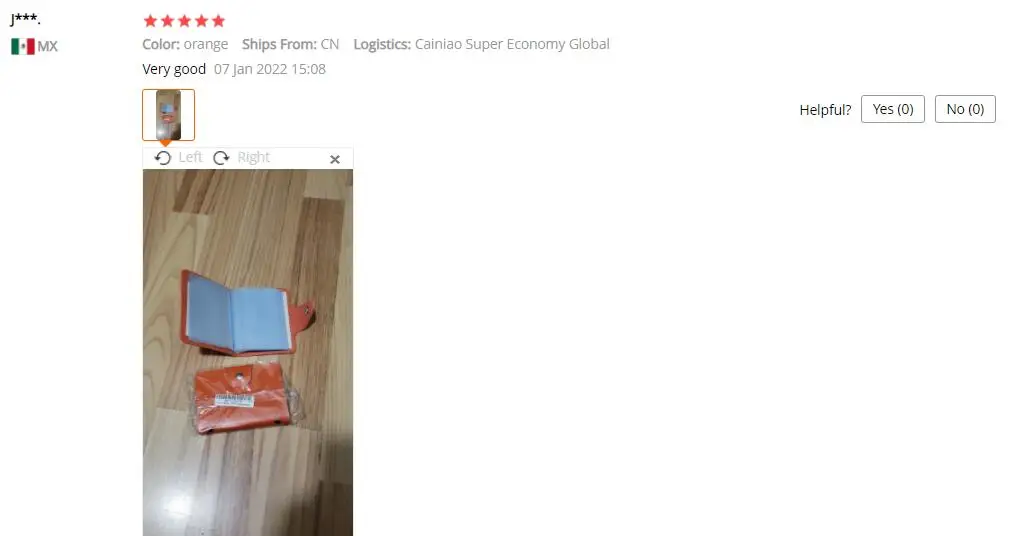Select the small review photo thumbnail
Viewport: 1023px width, 536px height.
tap(168, 115)
